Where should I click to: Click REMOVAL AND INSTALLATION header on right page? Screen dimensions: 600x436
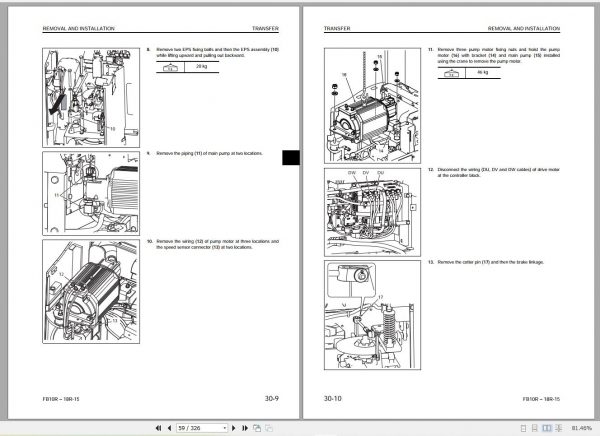[524, 28]
